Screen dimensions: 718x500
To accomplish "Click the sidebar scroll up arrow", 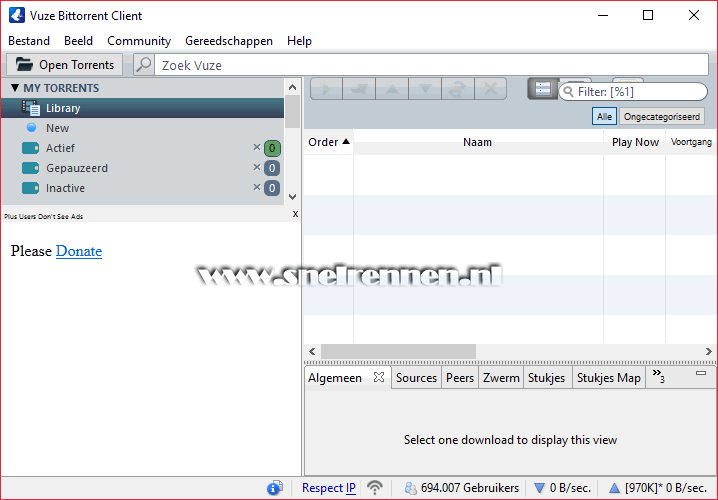I will point(293,87).
